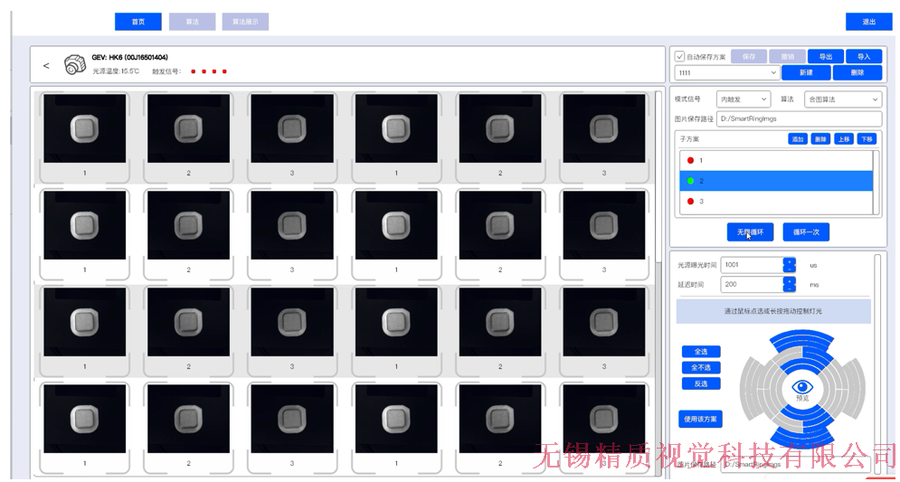
Task: Click the green status dot of sub-scheme 2
Action: pyautogui.click(x=690, y=181)
